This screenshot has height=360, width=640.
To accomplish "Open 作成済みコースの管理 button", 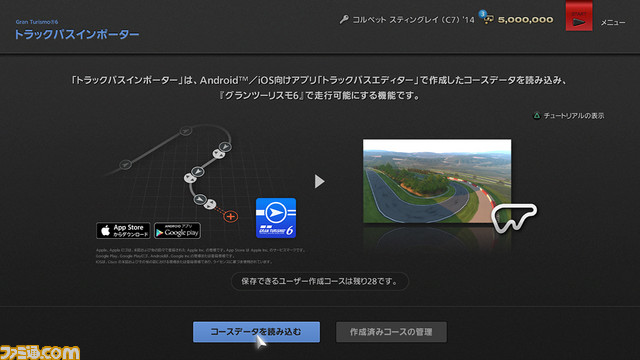I will click(x=391, y=332).
